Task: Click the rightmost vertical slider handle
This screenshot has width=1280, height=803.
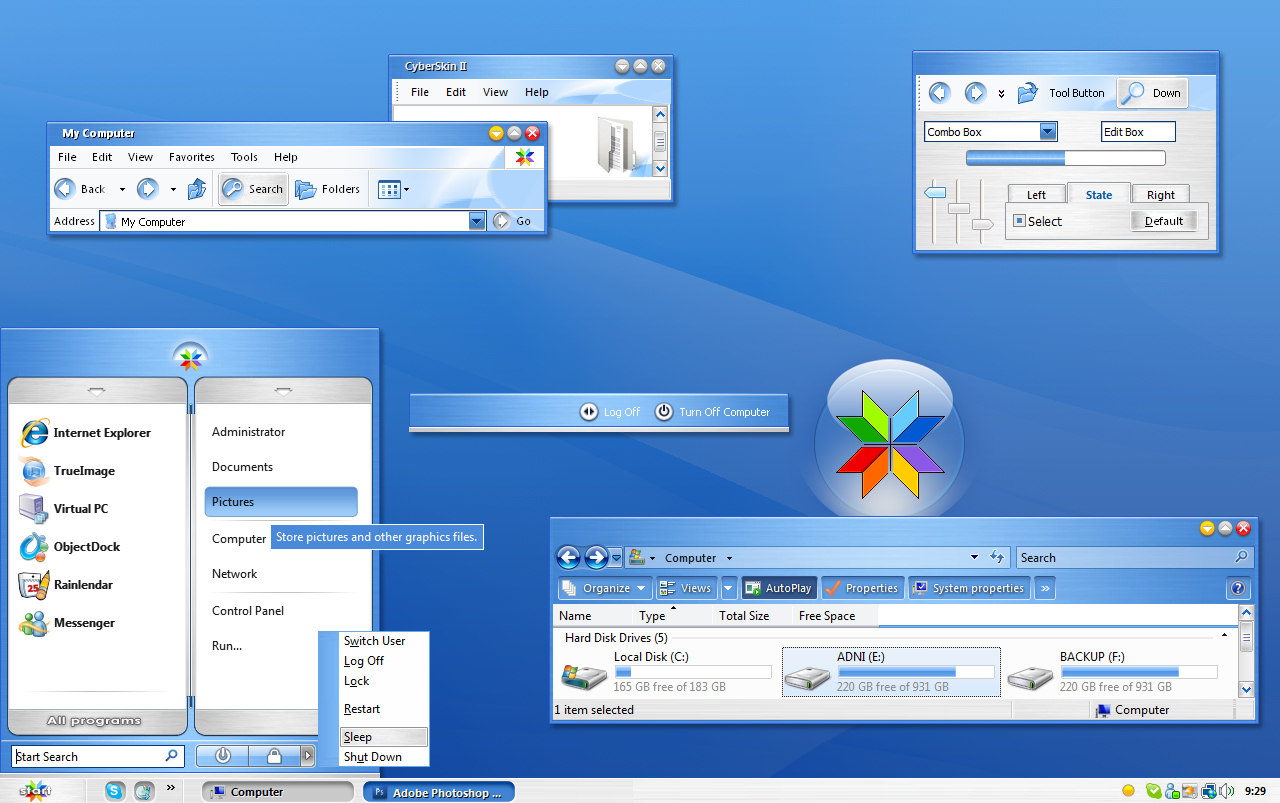Action: (x=983, y=225)
